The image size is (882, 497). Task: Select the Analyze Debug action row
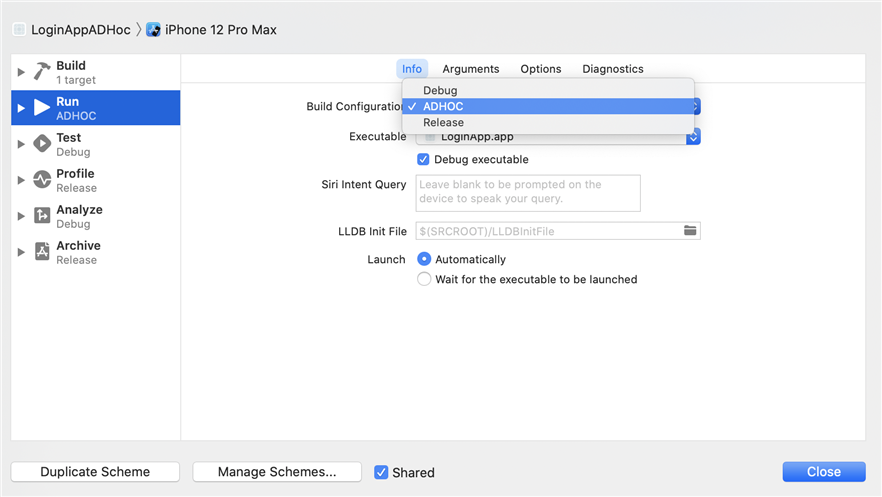click(96, 216)
